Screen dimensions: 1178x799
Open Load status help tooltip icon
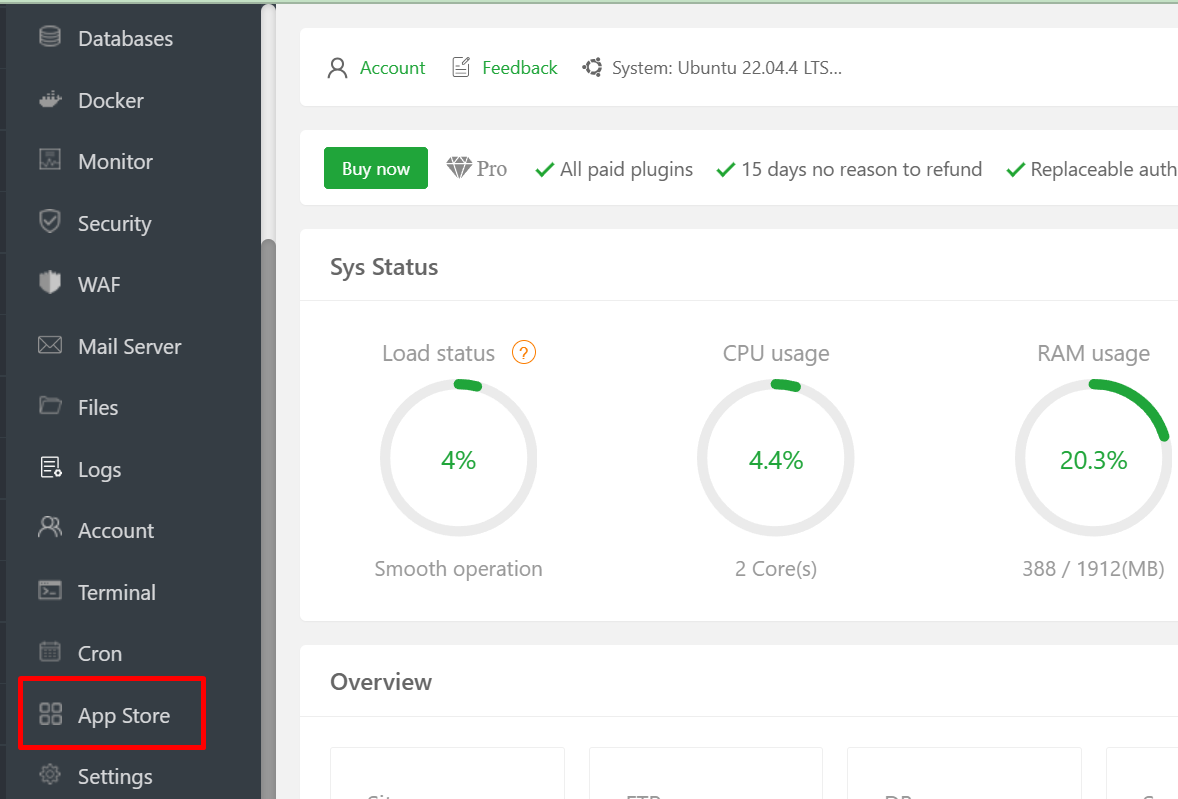523,352
